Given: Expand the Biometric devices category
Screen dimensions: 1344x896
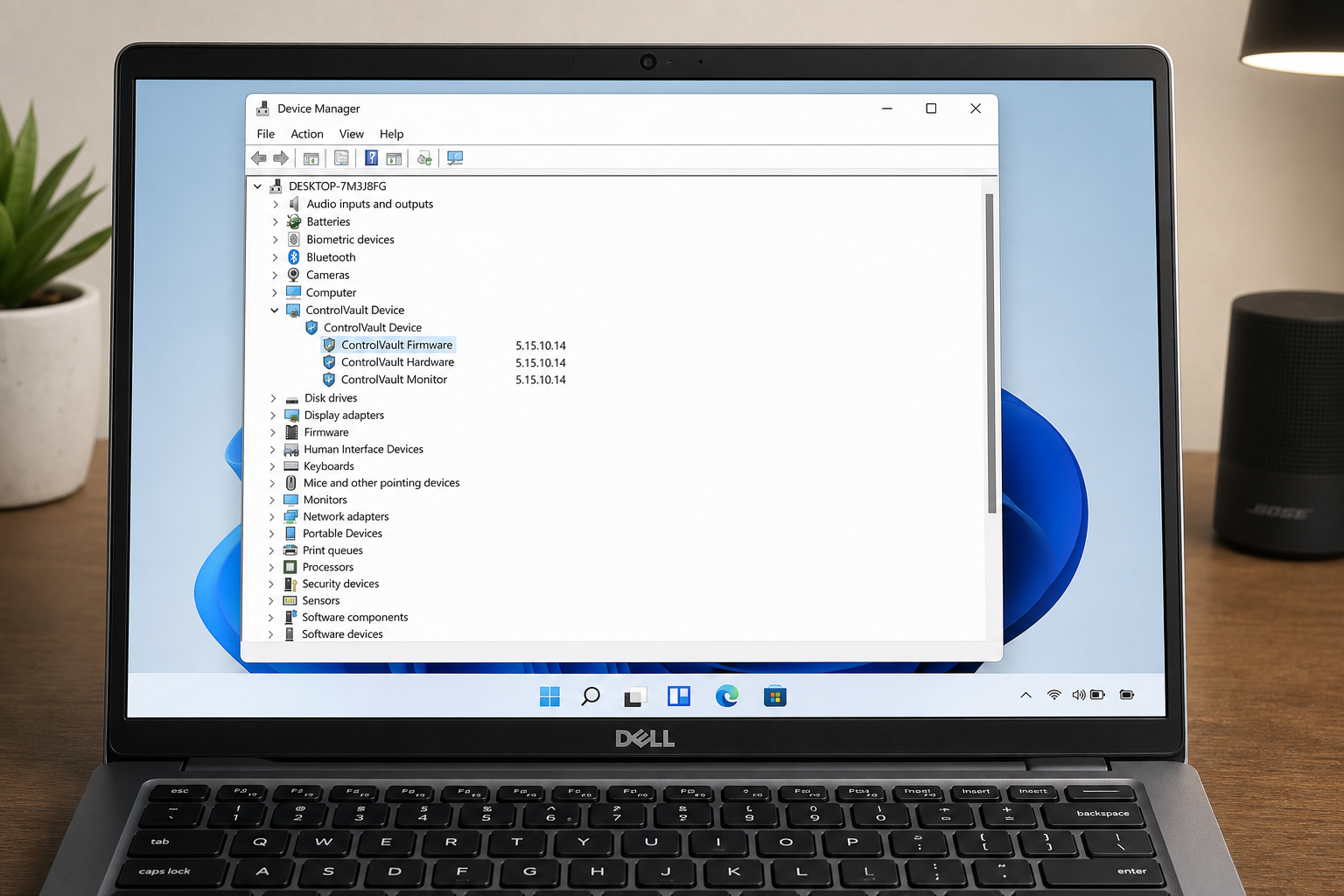Looking at the screenshot, I should click(x=275, y=240).
